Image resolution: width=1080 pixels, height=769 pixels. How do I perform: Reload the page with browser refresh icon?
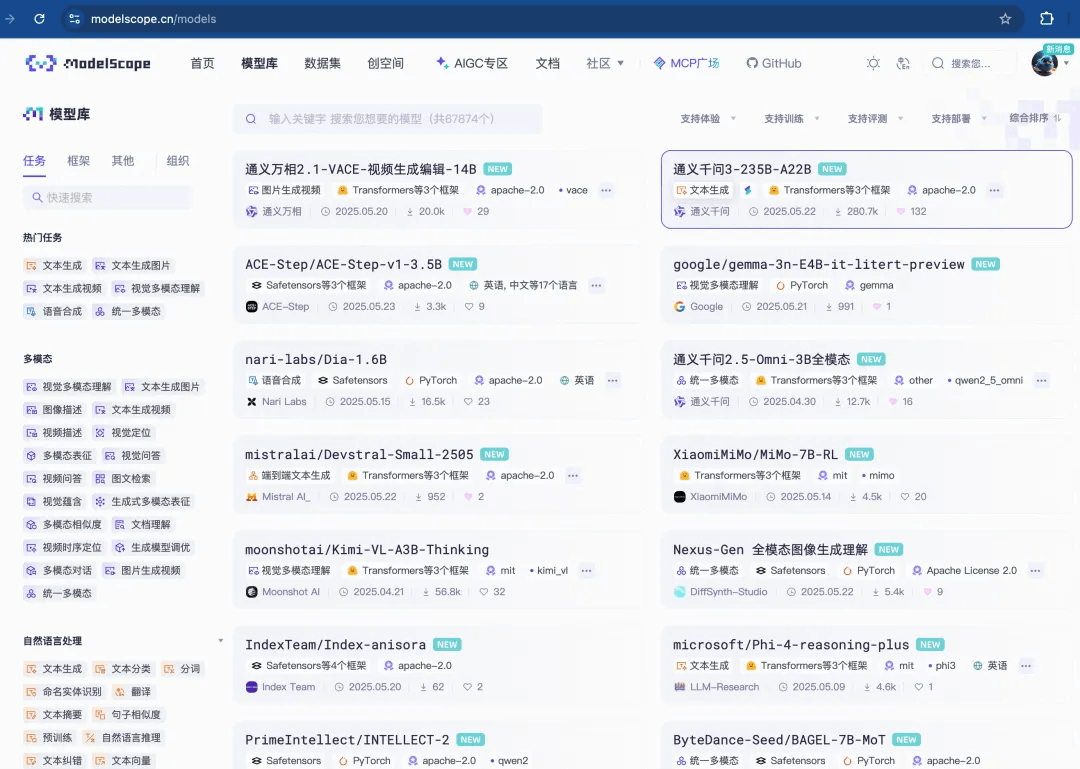39,19
